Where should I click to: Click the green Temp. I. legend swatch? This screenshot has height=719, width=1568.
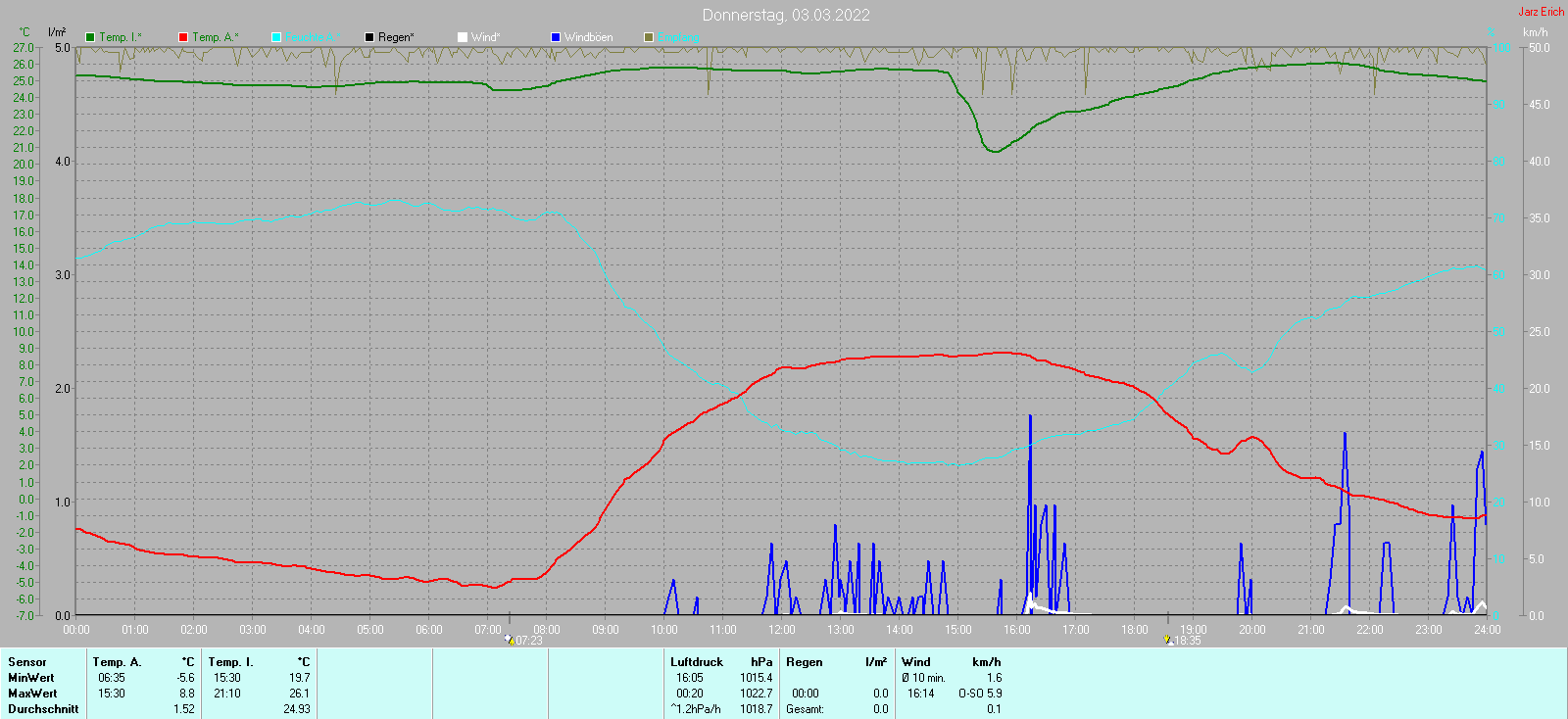tap(90, 37)
